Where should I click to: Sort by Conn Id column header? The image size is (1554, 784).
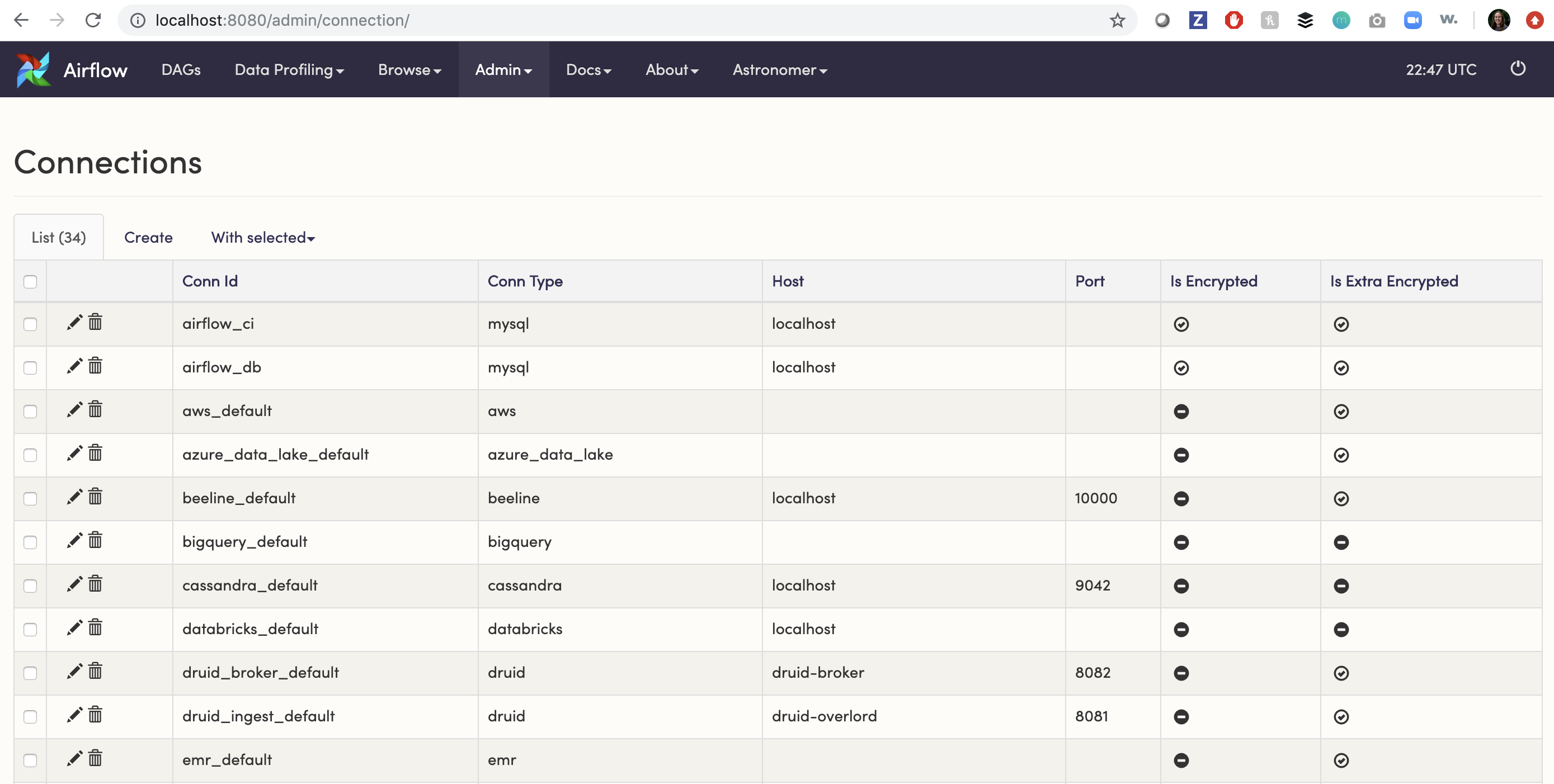pos(210,281)
